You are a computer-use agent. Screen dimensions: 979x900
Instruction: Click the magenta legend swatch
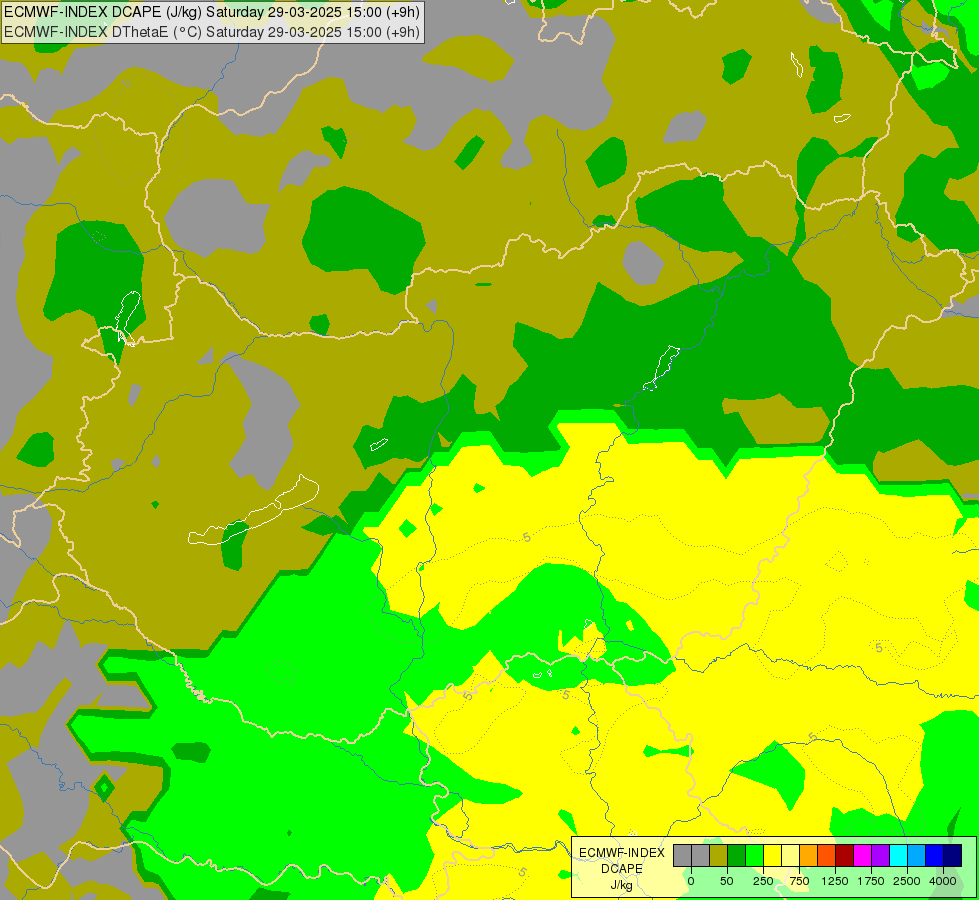[x=862, y=855]
